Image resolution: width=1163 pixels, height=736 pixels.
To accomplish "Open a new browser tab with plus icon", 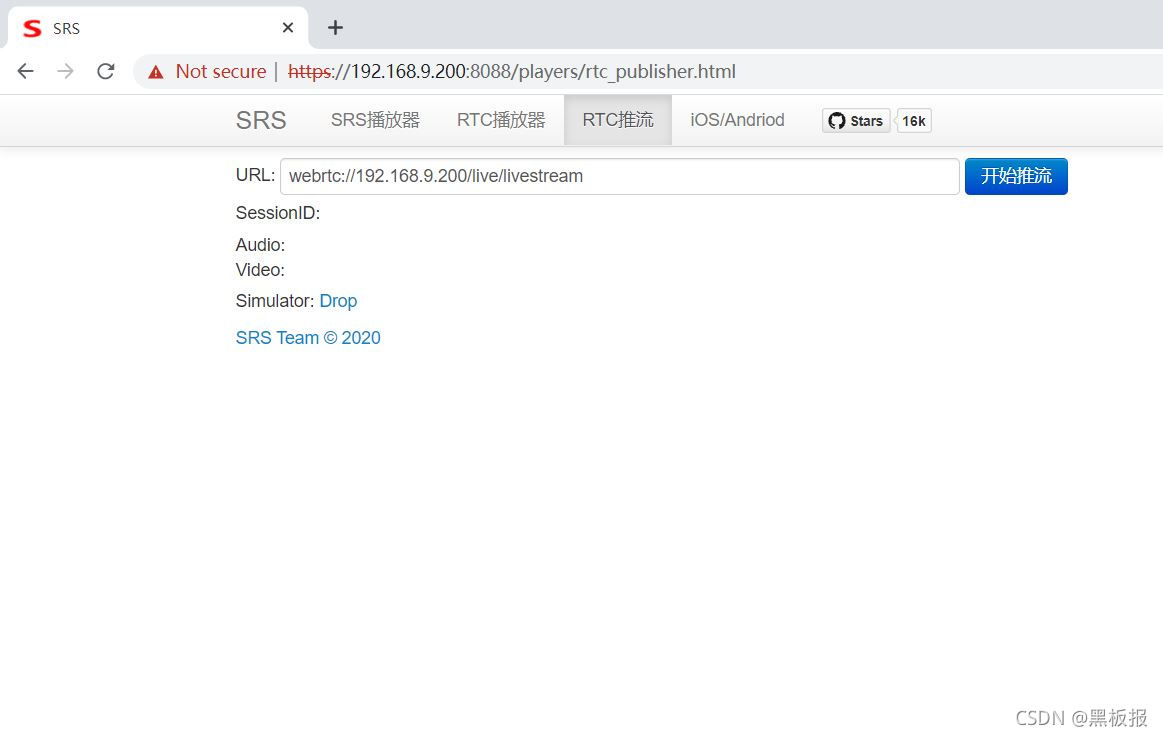I will (x=335, y=27).
